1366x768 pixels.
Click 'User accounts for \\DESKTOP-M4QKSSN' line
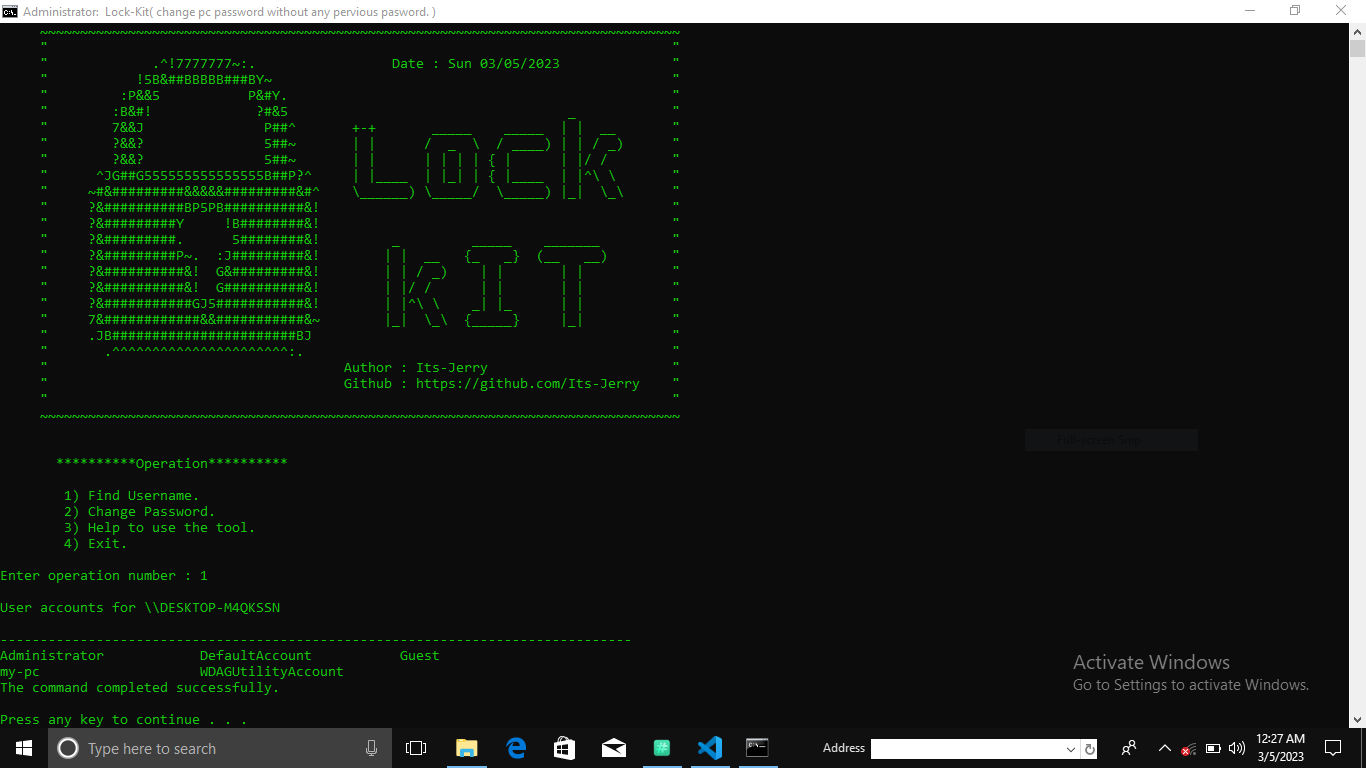(140, 607)
